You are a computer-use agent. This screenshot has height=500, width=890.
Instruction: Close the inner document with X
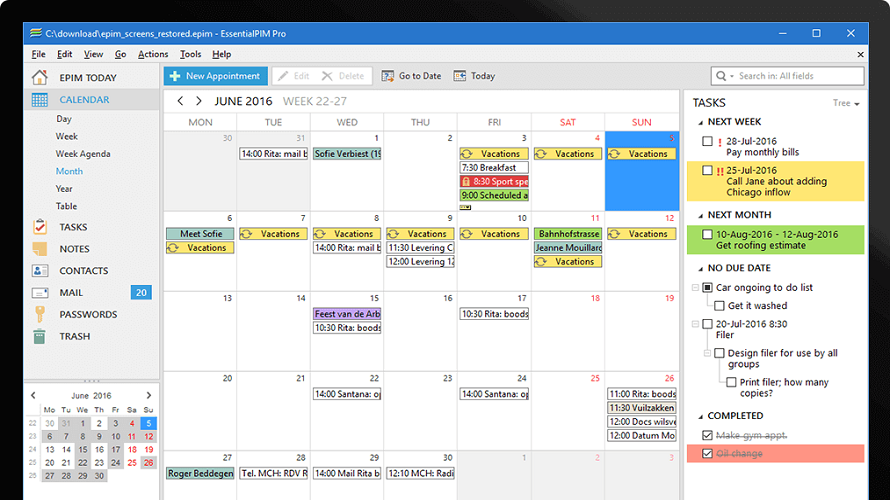click(x=860, y=54)
